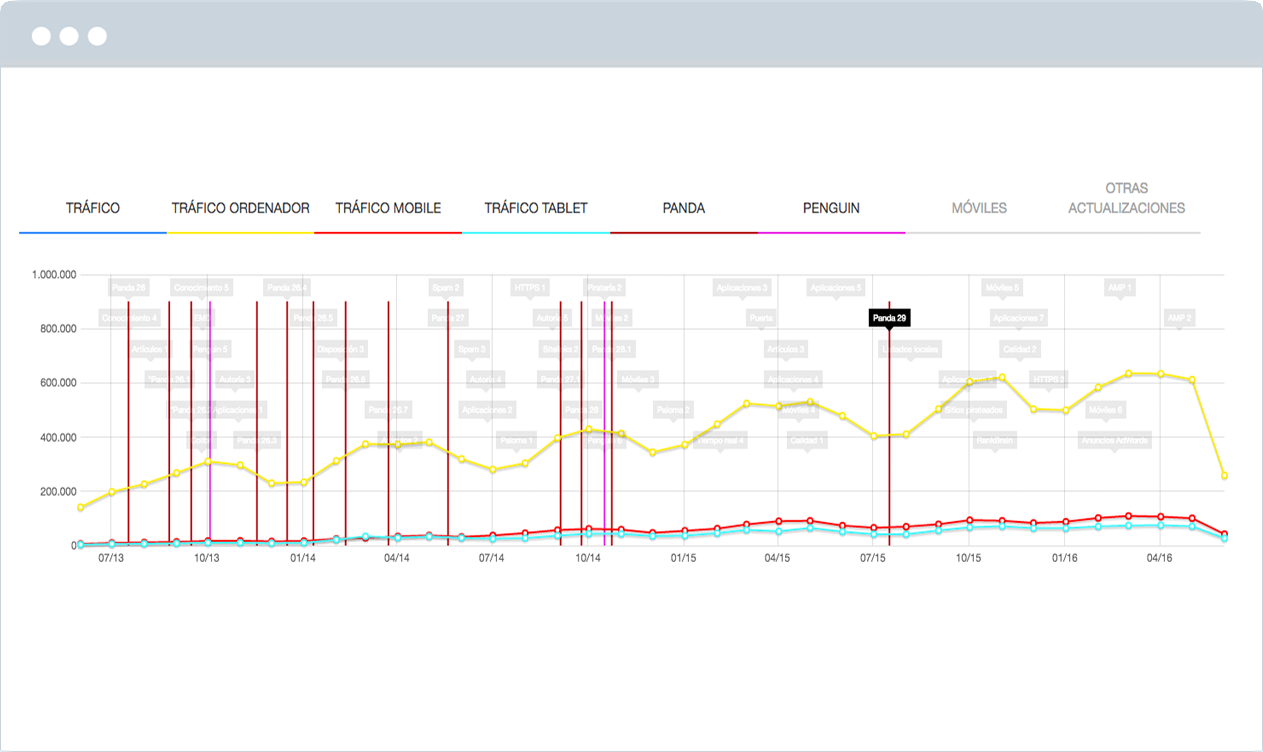Select the HTTPS 1 update marker
1263x752 pixels.
[x=530, y=288]
